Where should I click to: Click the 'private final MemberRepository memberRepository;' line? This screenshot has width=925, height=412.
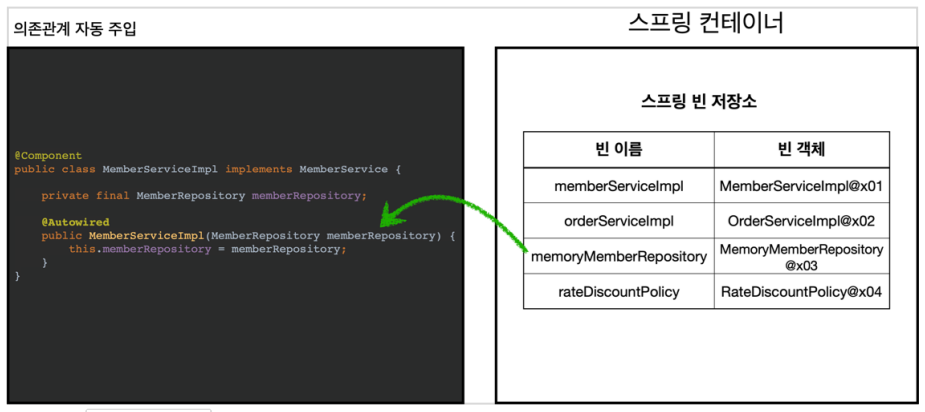204,196
